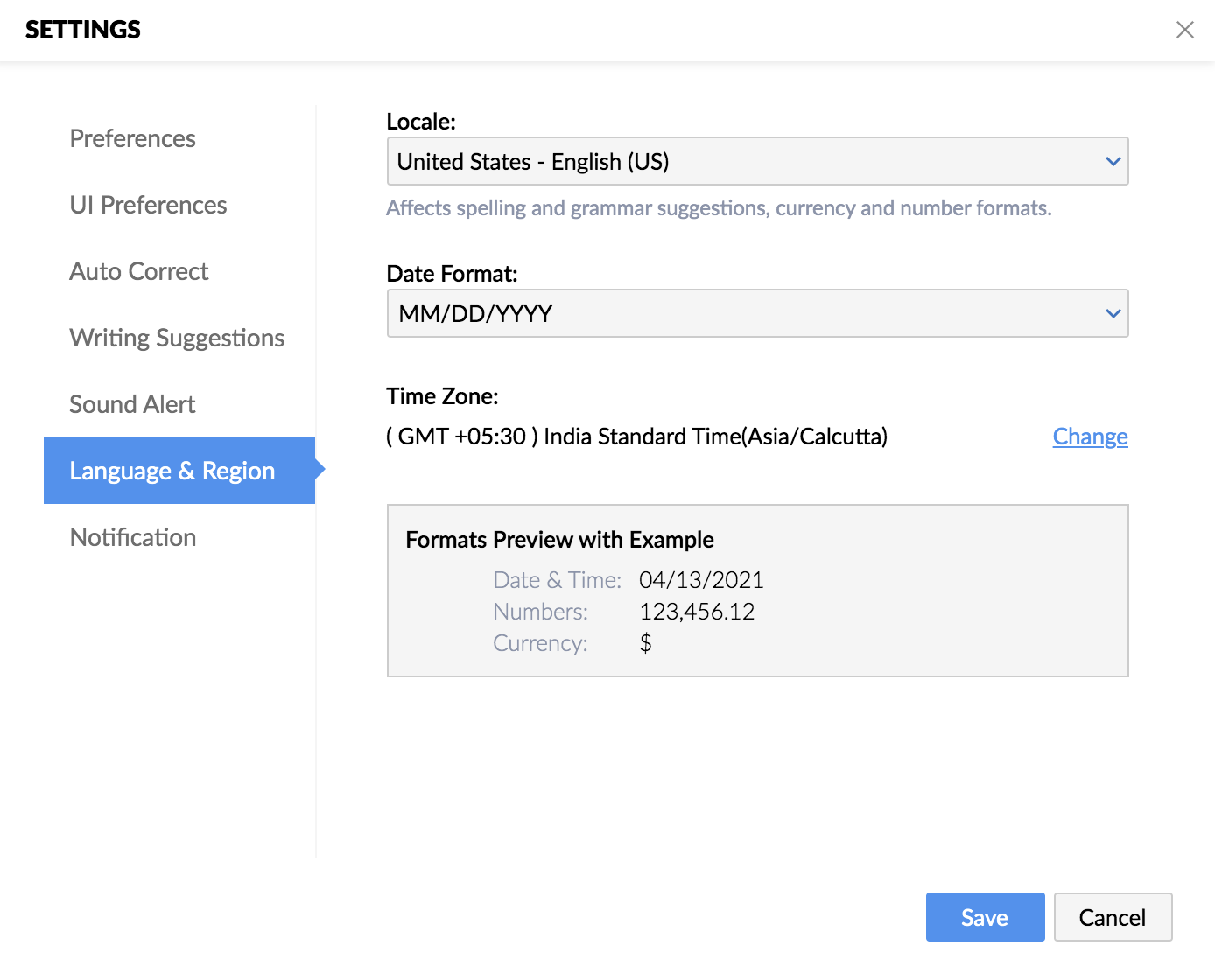Image resolution: width=1215 pixels, height=980 pixels.
Task: Save the language and region settings
Action: (985, 917)
